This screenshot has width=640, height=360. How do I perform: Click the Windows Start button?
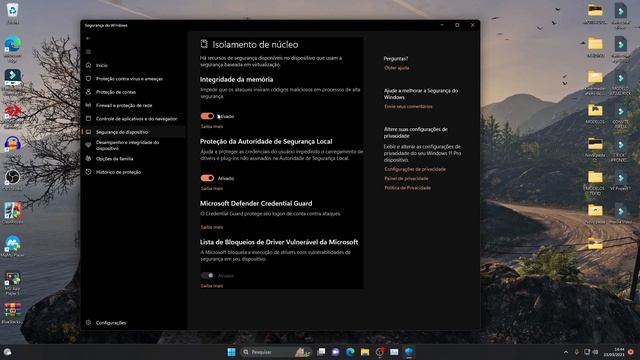tap(231, 352)
